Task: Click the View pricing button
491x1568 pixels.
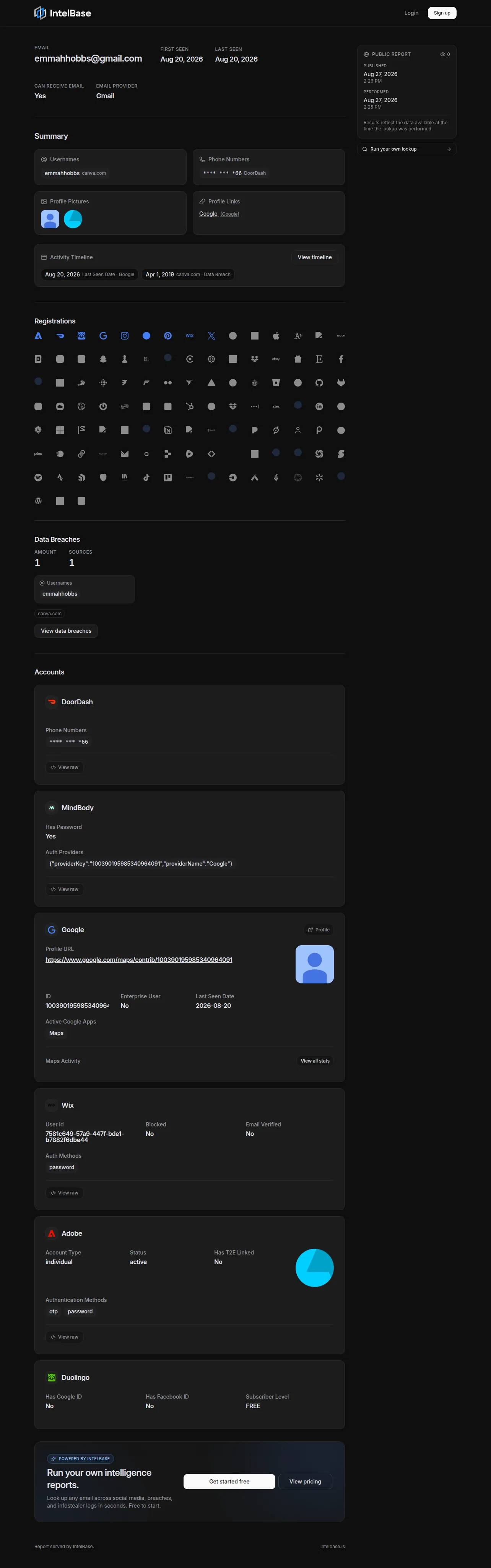Action: tap(306, 1482)
